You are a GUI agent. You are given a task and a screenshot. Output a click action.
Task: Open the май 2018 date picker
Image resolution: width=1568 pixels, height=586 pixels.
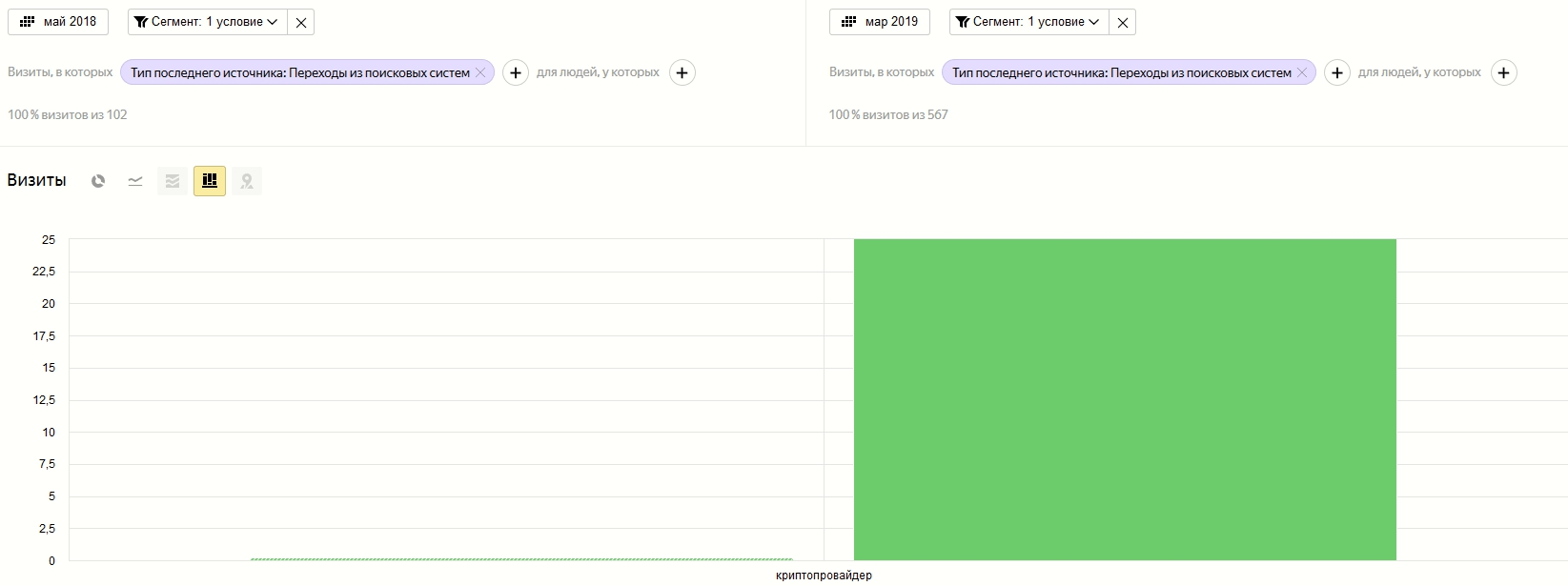pos(58,22)
